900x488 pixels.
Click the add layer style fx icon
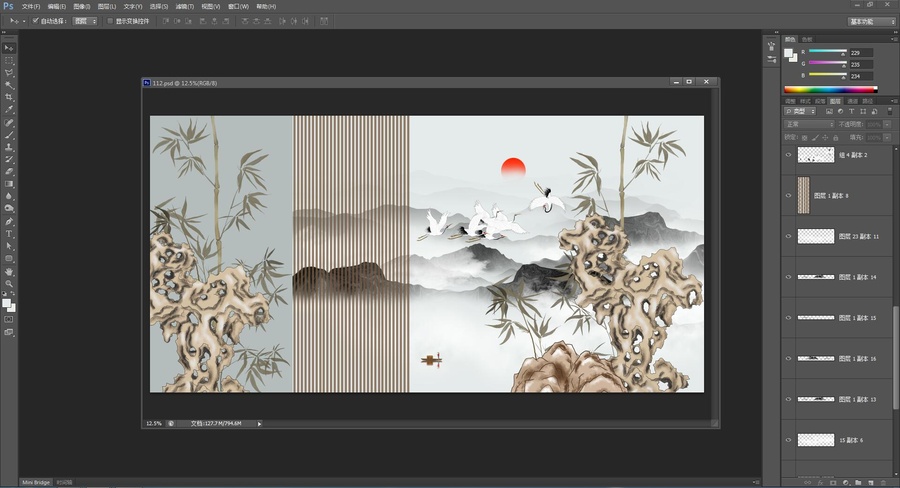[820, 483]
